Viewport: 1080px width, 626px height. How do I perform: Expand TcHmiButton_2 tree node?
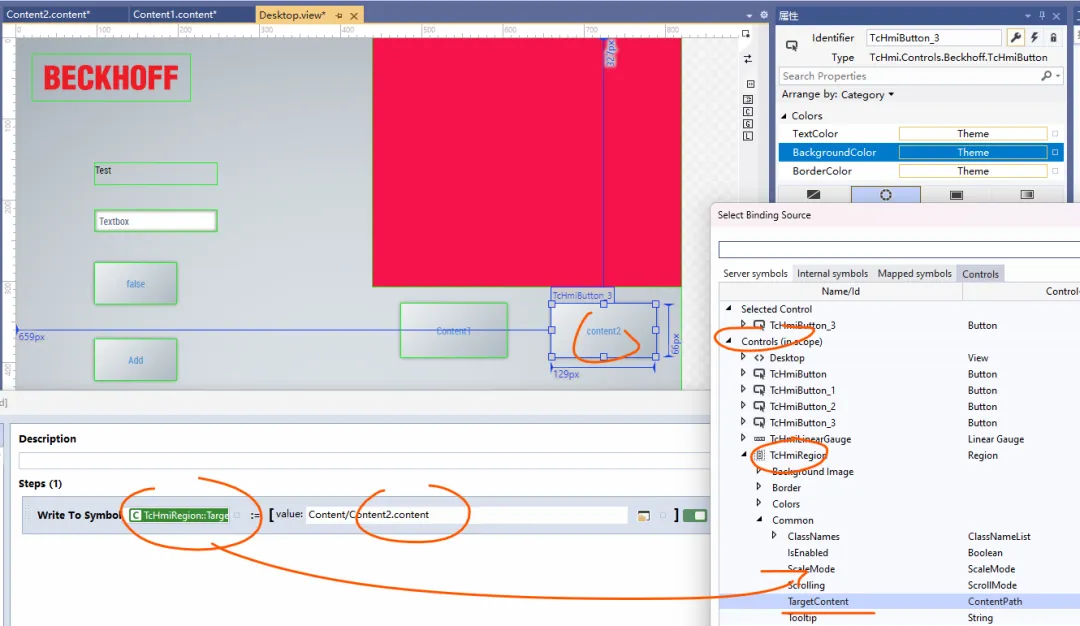(x=743, y=406)
